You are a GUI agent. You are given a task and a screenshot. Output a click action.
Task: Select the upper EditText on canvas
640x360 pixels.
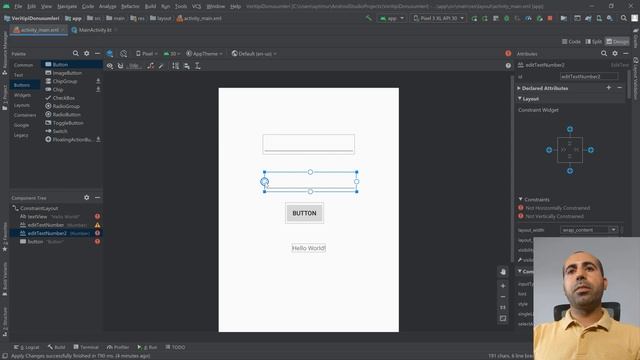tap(309, 144)
